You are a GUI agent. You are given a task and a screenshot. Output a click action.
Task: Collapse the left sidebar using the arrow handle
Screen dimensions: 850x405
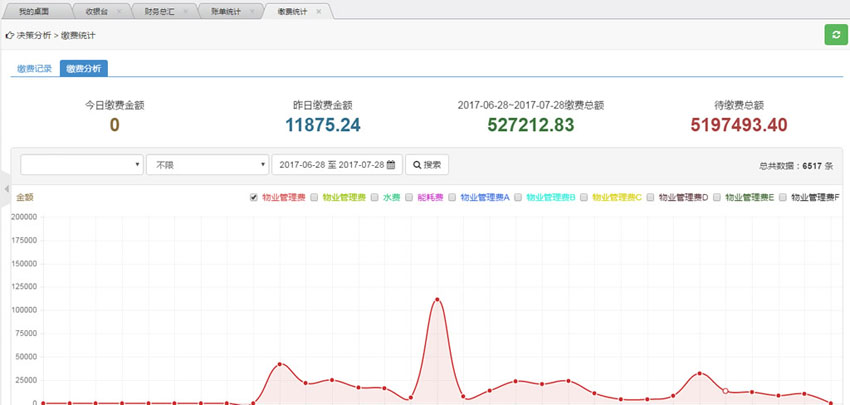[4, 189]
